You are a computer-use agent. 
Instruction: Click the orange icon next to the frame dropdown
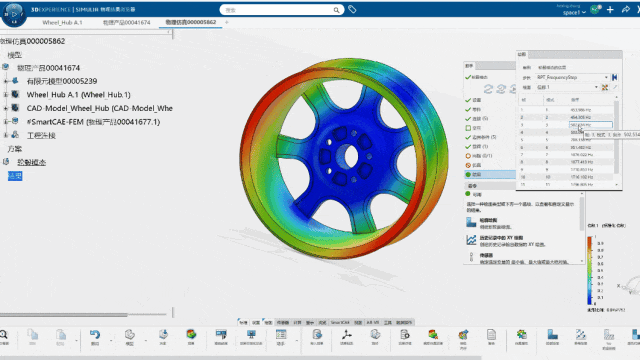(x=605, y=87)
